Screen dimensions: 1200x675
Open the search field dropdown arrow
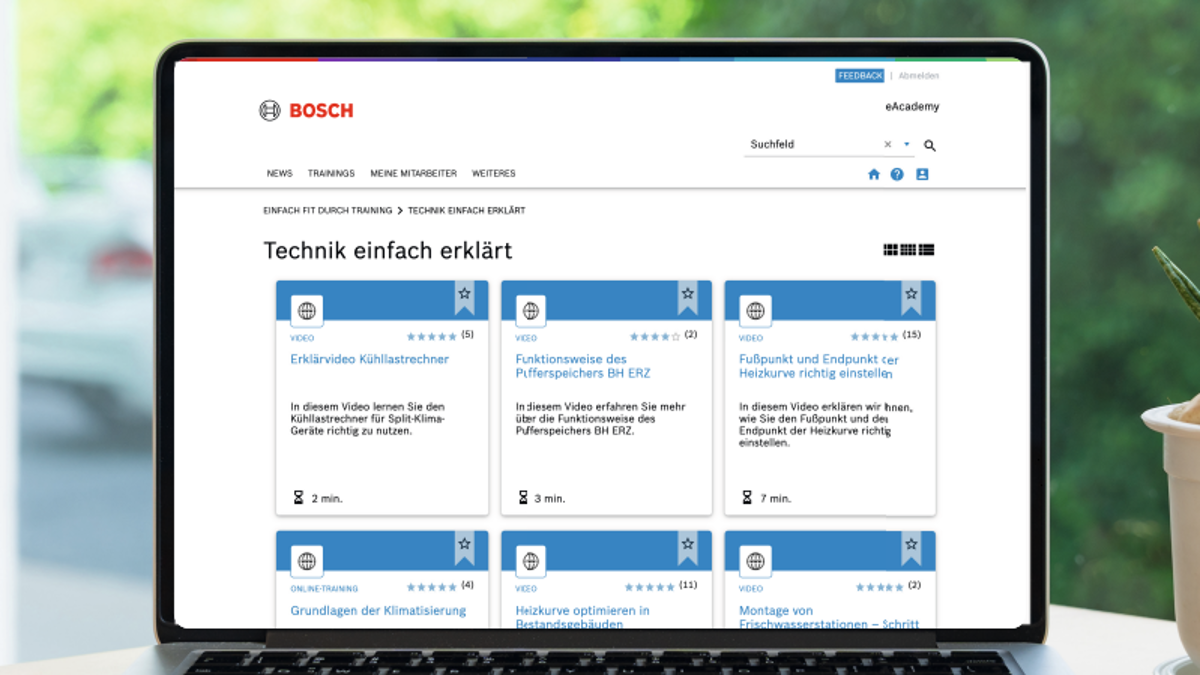[907, 145]
